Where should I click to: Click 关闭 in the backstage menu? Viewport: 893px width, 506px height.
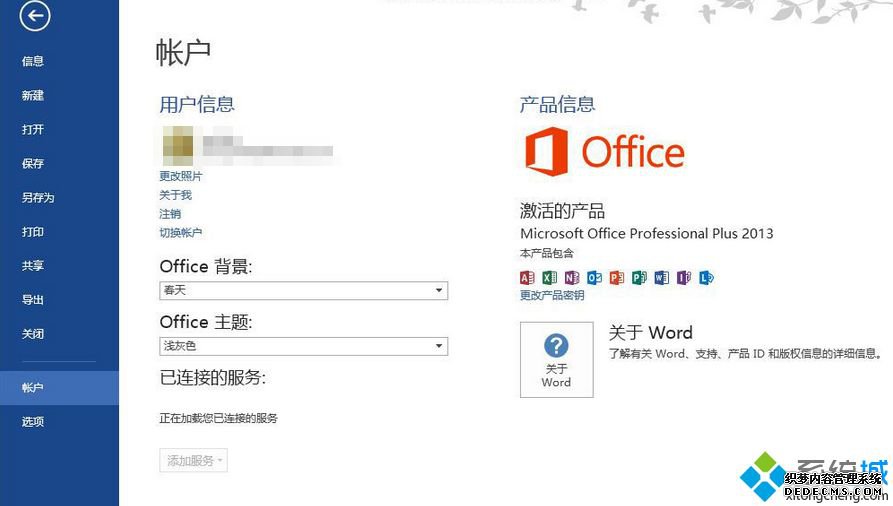(x=33, y=334)
